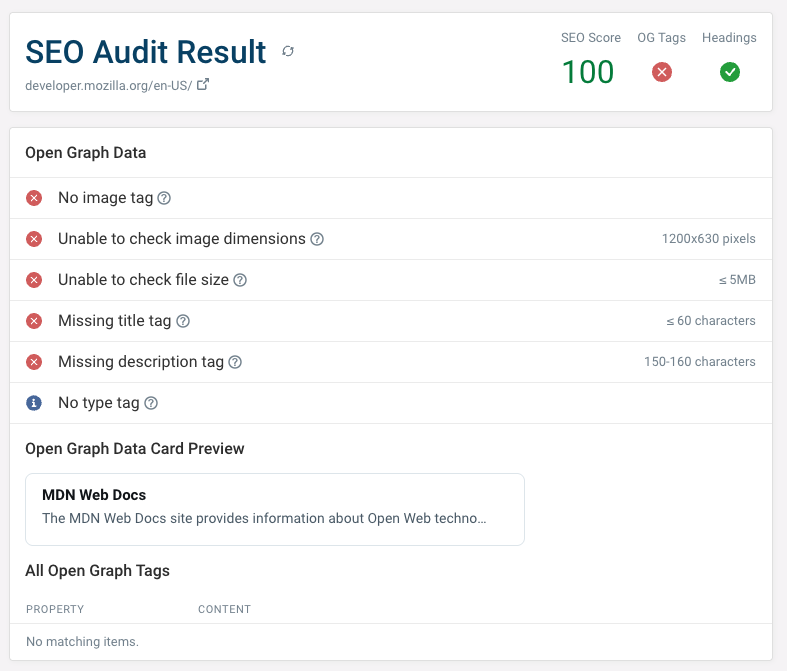Click the MDN Web Docs description text in preview
Viewport: 787px width, 671px height.
click(x=264, y=518)
